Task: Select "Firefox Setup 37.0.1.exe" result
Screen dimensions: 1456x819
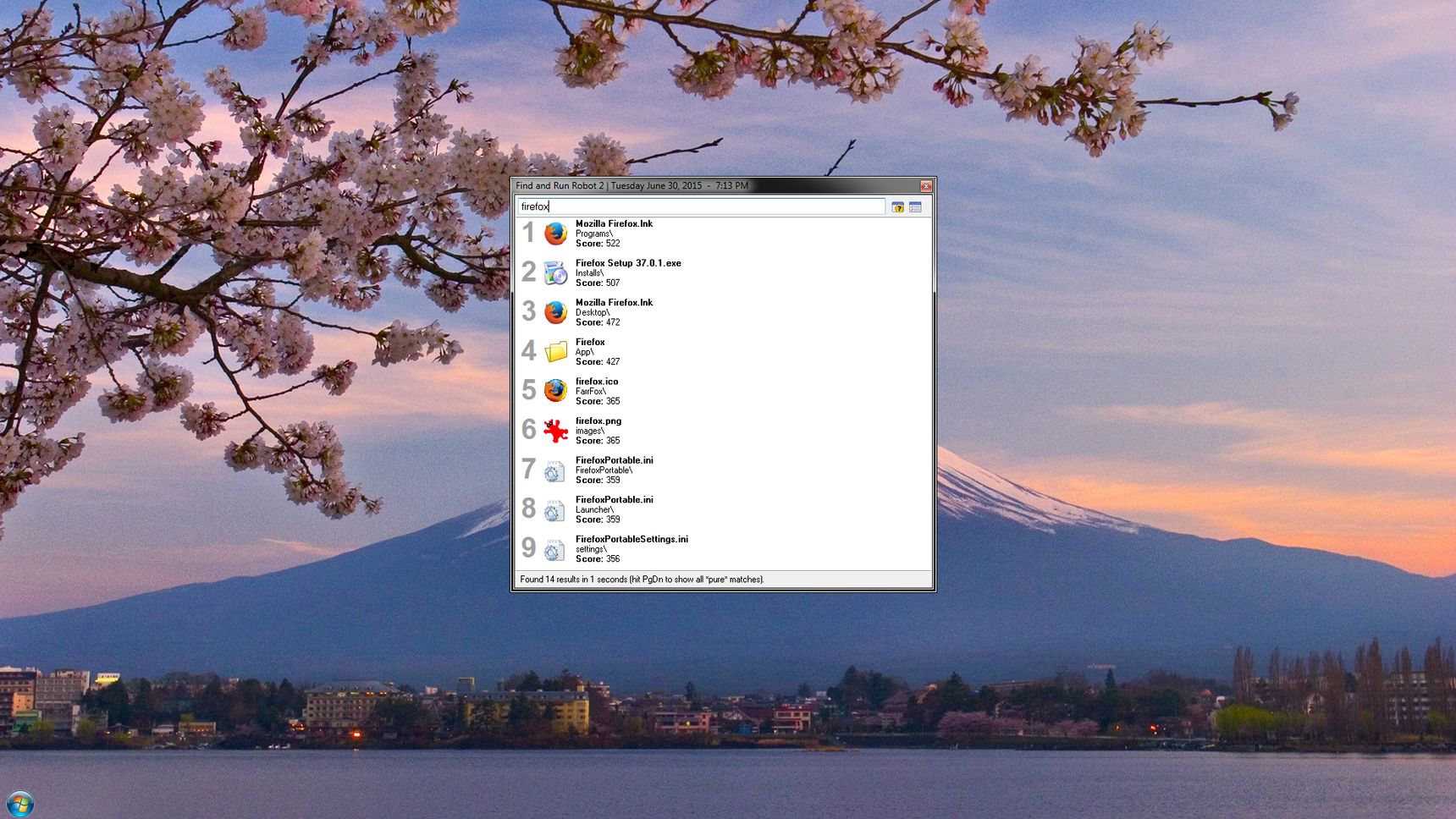Action: point(628,263)
